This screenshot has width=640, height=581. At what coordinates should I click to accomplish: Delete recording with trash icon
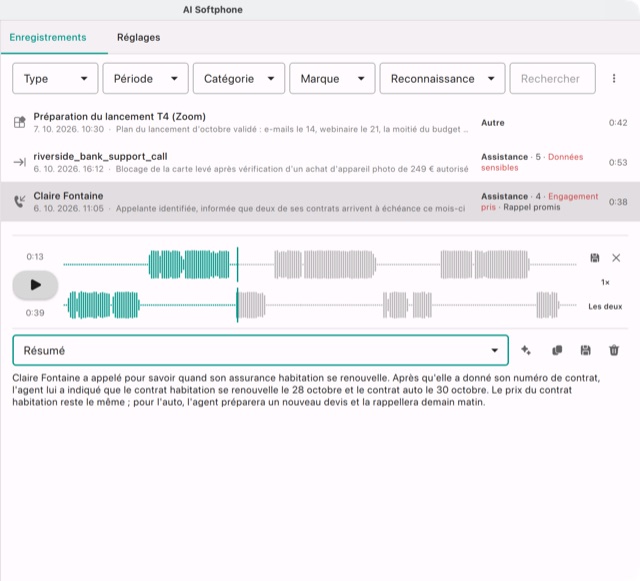click(614, 350)
